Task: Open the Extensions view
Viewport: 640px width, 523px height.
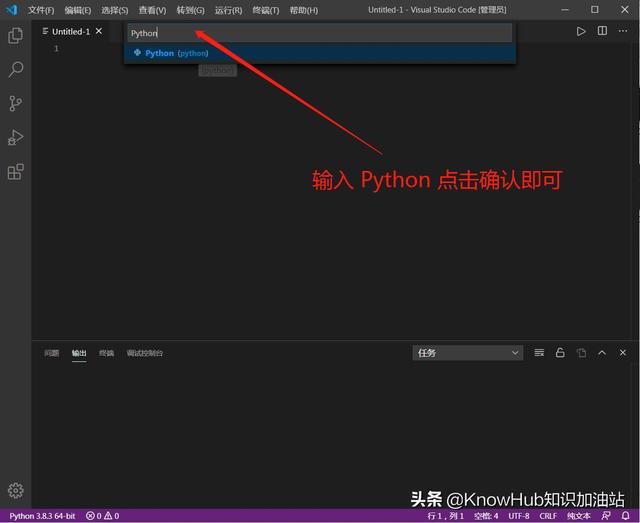Action: (x=16, y=172)
